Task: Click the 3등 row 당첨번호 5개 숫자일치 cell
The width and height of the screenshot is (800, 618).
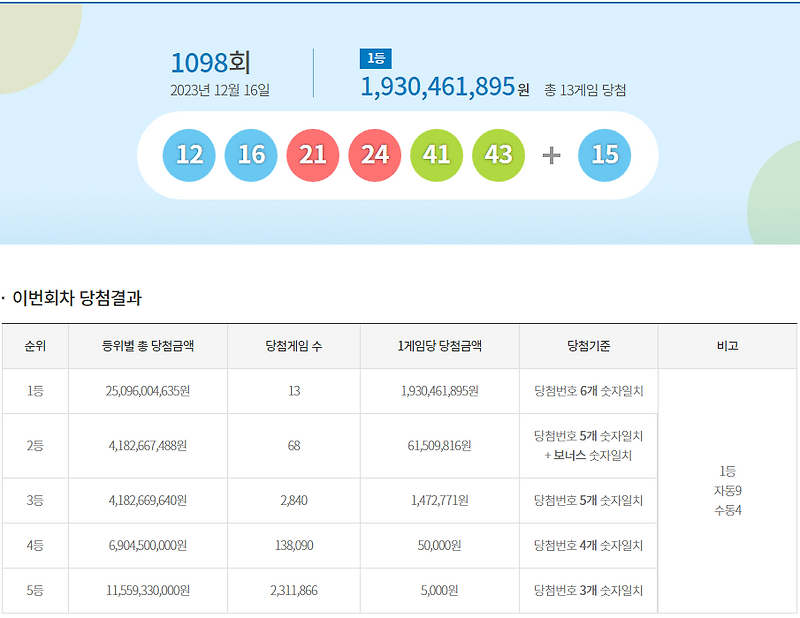Action: click(x=589, y=501)
